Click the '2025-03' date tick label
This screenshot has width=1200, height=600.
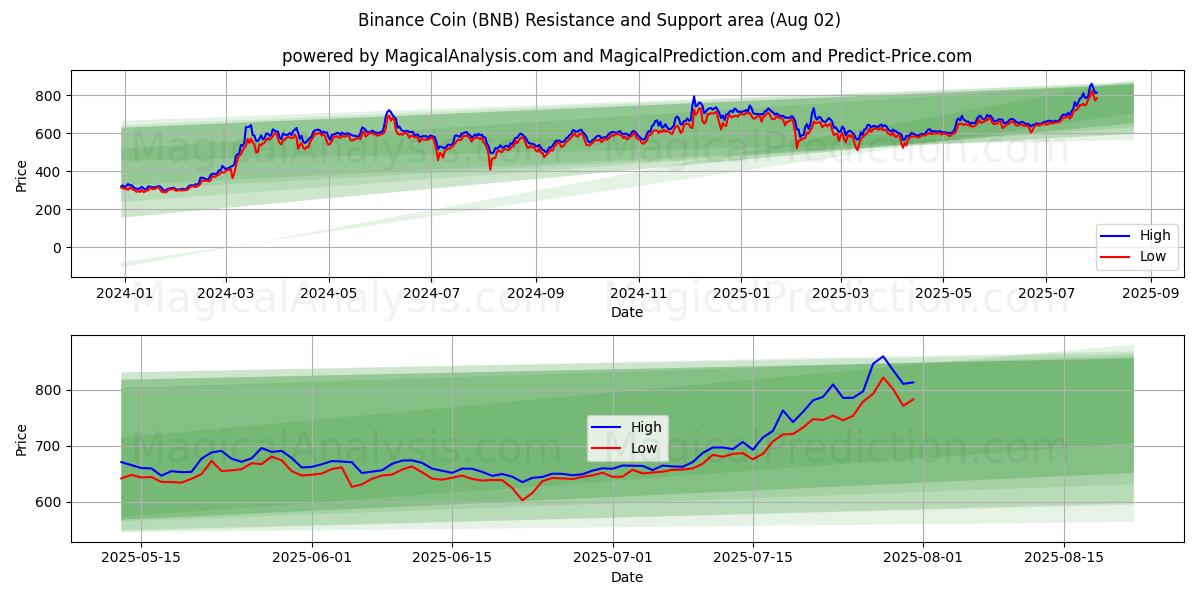[x=840, y=295]
